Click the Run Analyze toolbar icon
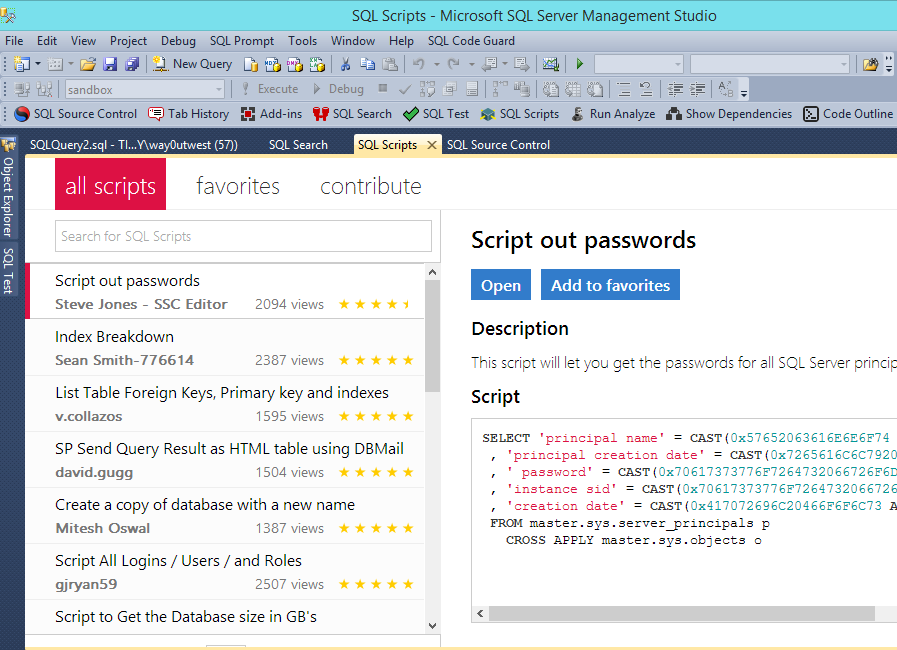897x650 pixels. click(613, 114)
